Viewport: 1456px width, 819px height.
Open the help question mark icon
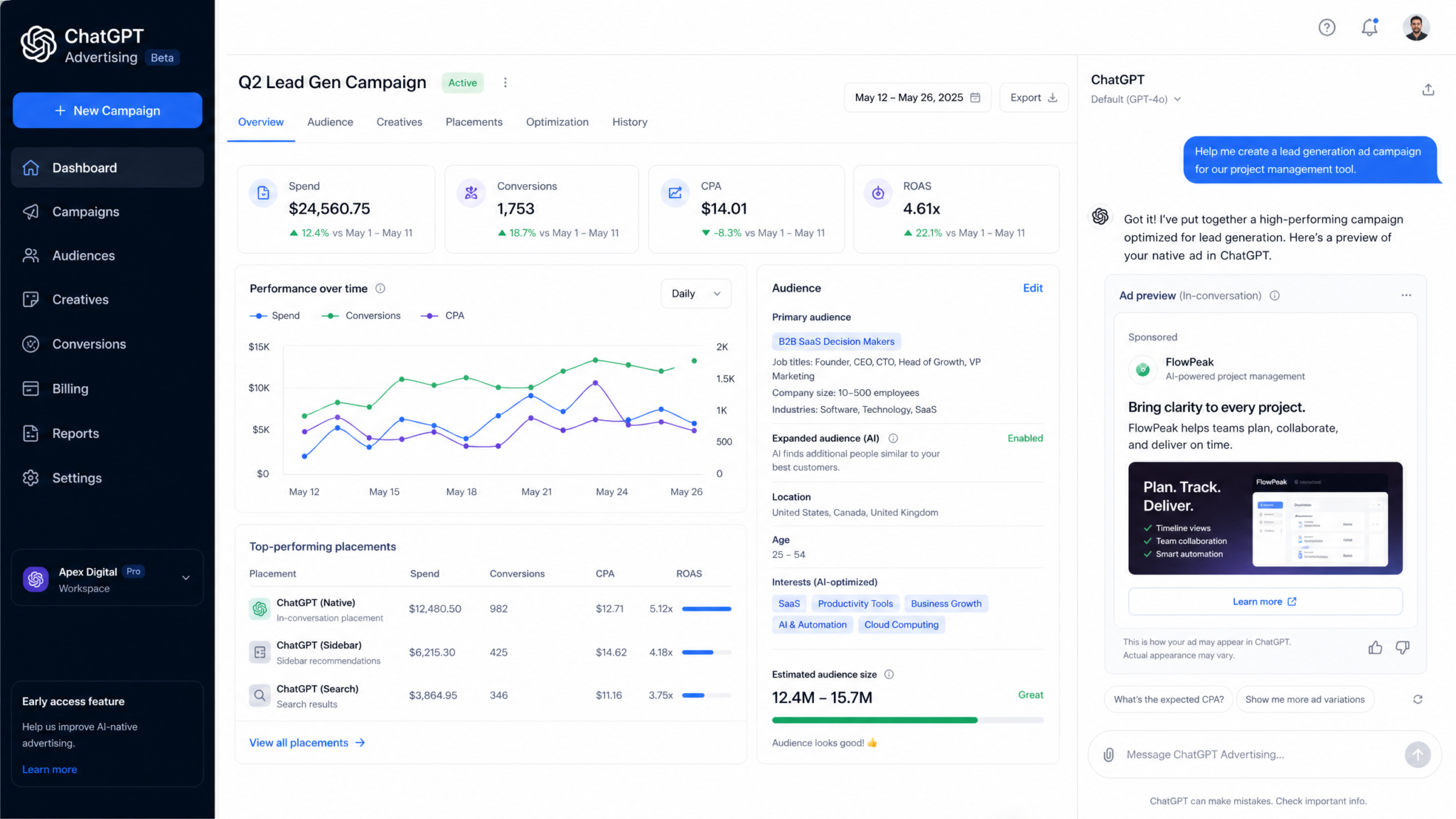pos(1327,28)
